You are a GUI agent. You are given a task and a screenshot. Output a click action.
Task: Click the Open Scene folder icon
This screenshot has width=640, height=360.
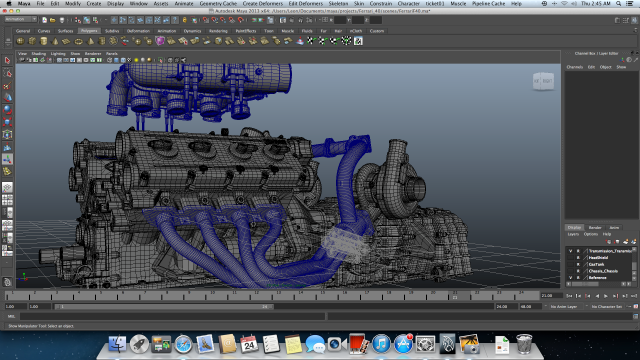53,20
